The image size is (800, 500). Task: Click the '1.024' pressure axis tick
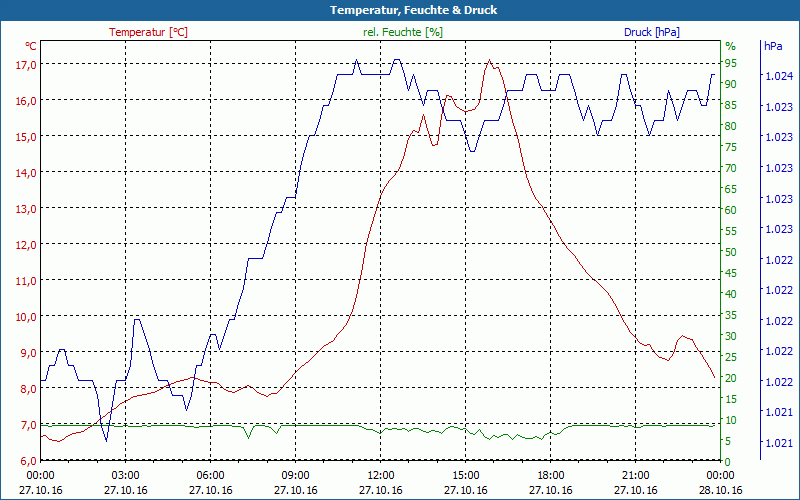(x=779, y=76)
